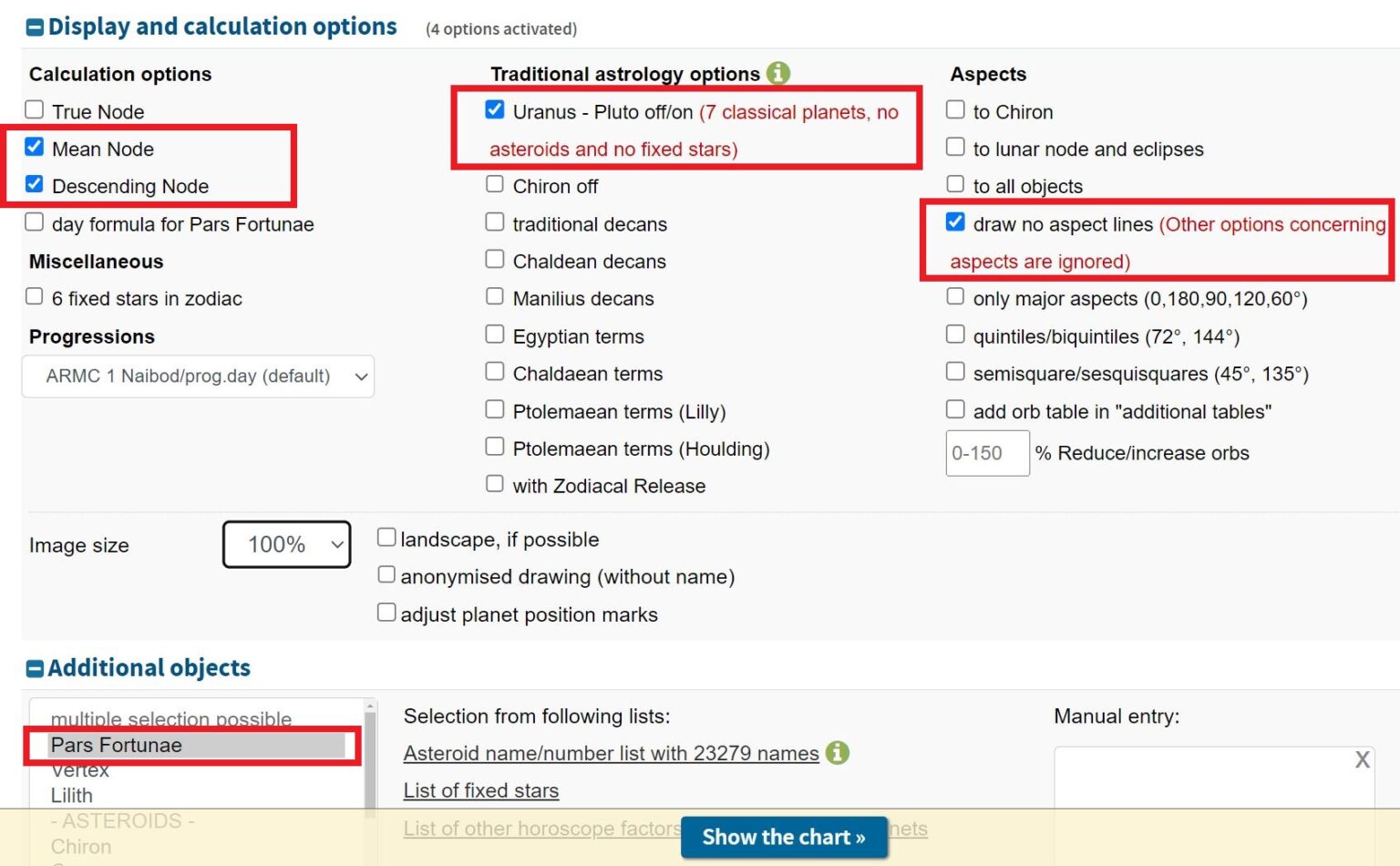Click the additional objects list scrollbar
The image size is (1400, 866).
369,766
